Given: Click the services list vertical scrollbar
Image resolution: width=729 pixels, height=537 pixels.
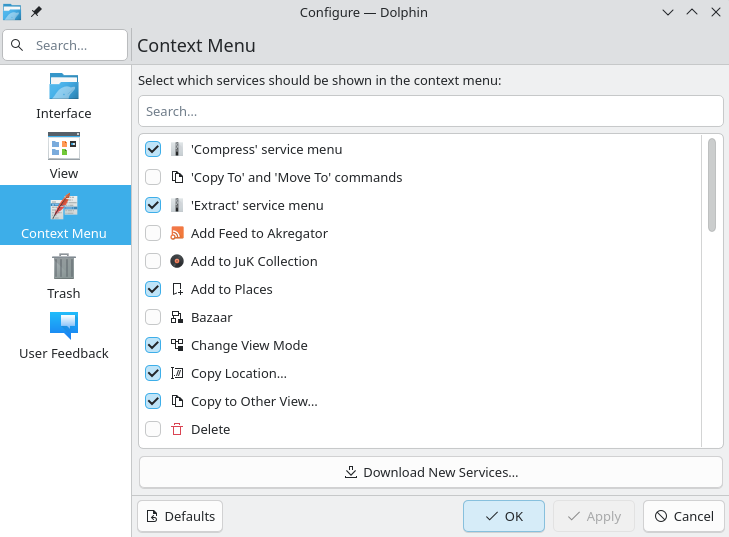Looking at the screenshot, I should (x=712, y=185).
